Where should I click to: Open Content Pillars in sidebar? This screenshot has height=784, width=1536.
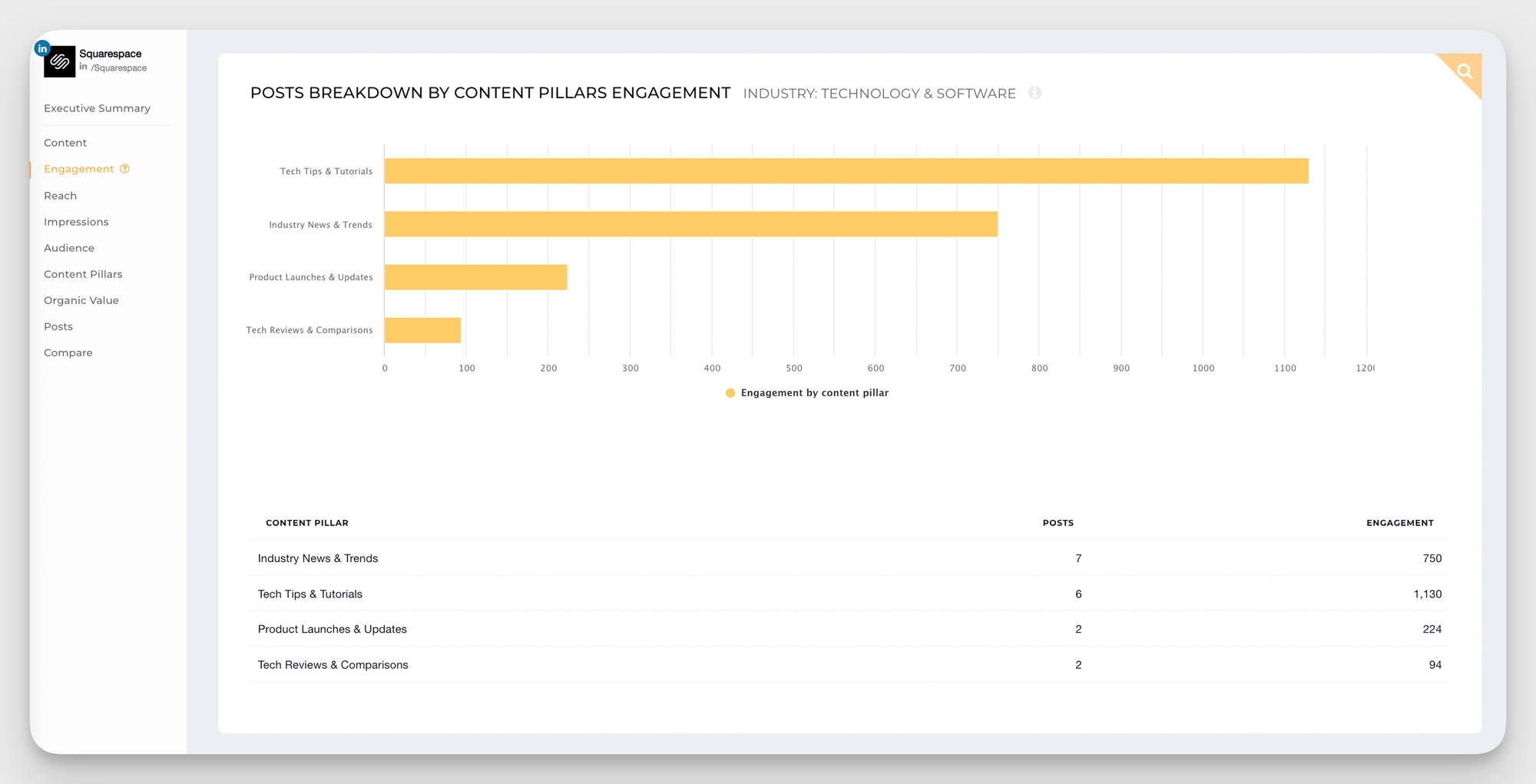pos(83,274)
